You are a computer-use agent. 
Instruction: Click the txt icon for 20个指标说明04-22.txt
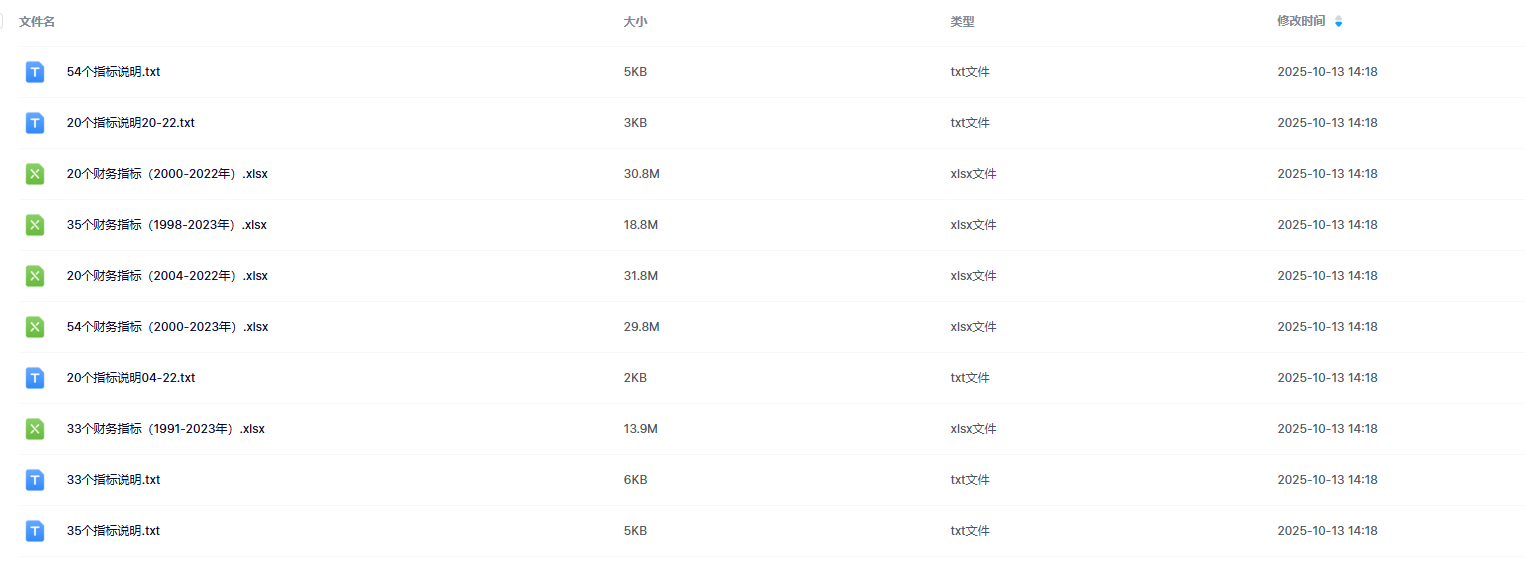pos(35,378)
